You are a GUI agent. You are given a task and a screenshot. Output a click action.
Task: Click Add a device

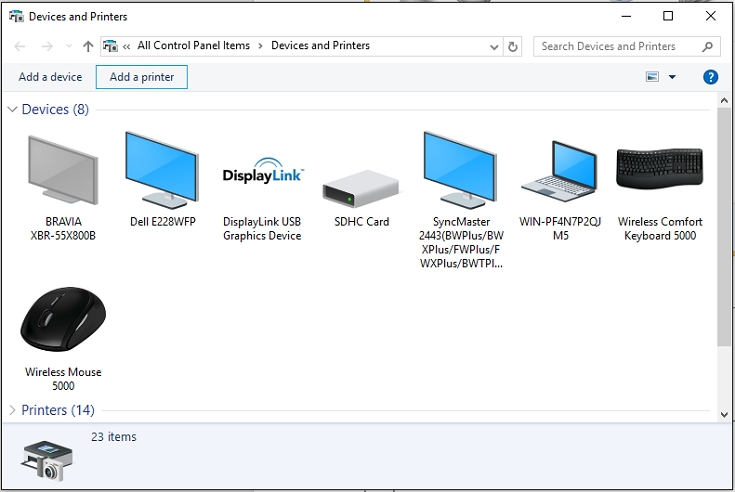click(x=50, y=77)
